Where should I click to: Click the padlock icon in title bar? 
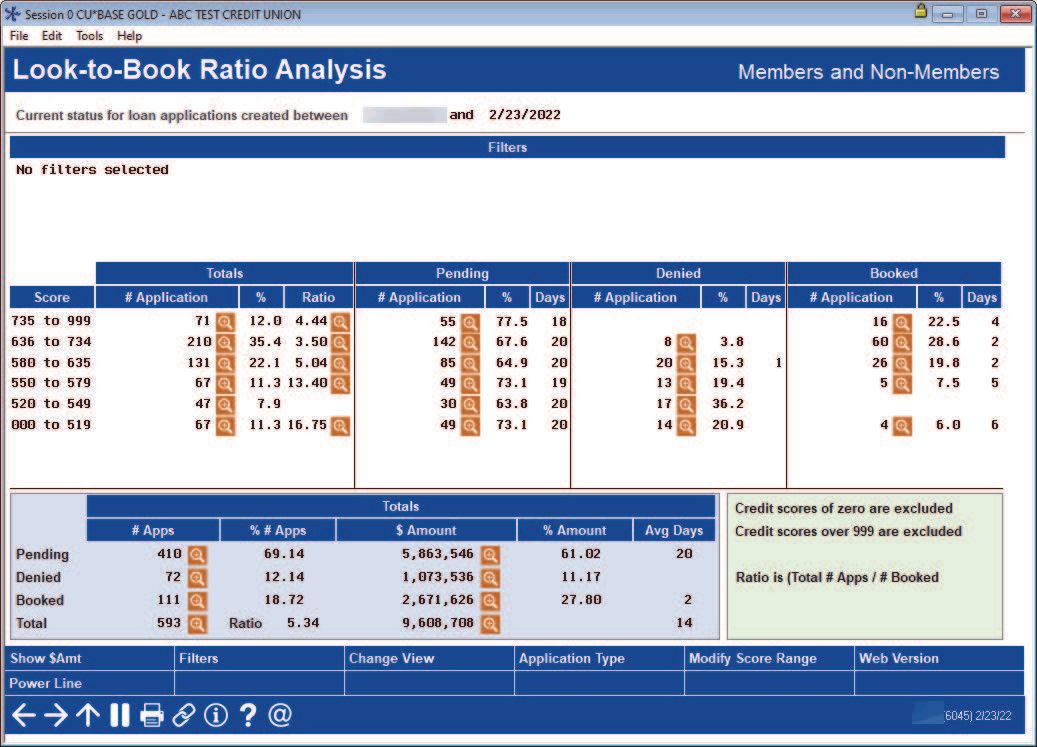tap(920, 11)
